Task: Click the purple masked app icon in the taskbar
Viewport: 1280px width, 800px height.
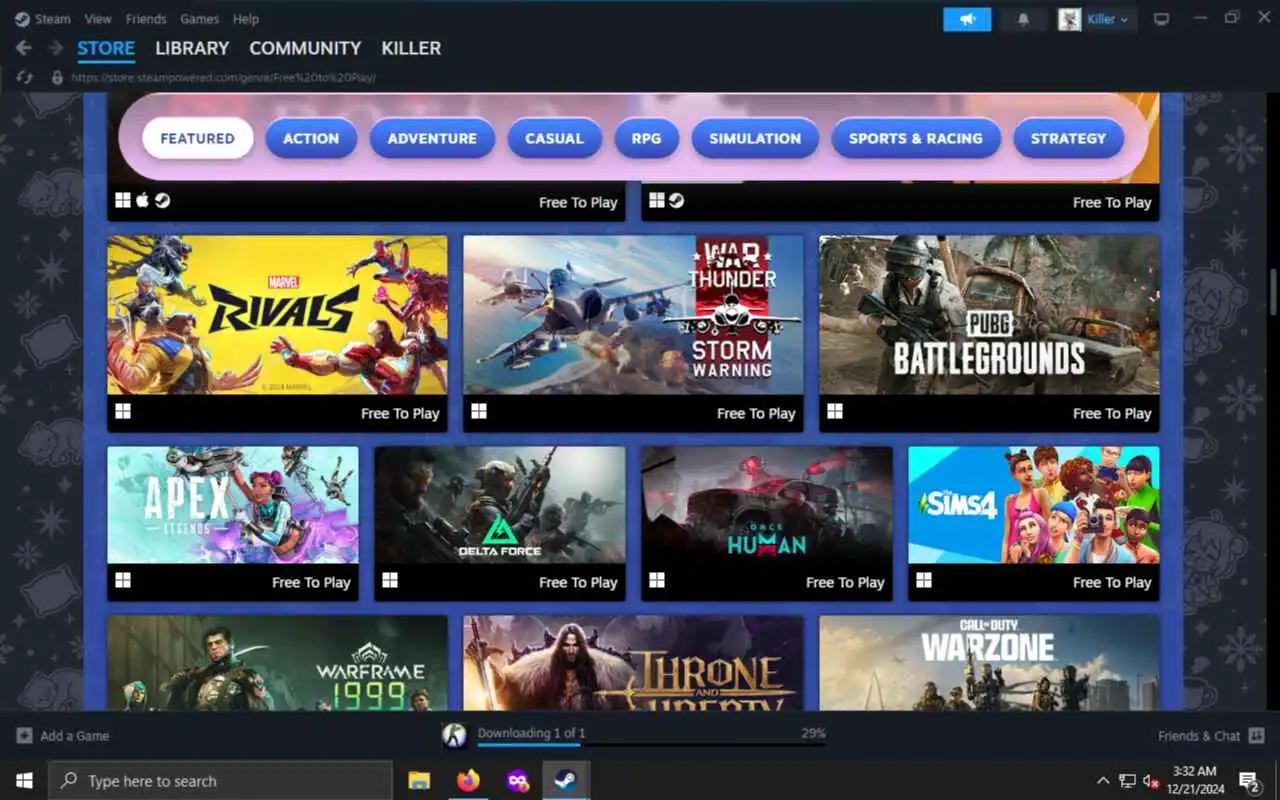Action: pyautogui.click(x=517, y=781)
